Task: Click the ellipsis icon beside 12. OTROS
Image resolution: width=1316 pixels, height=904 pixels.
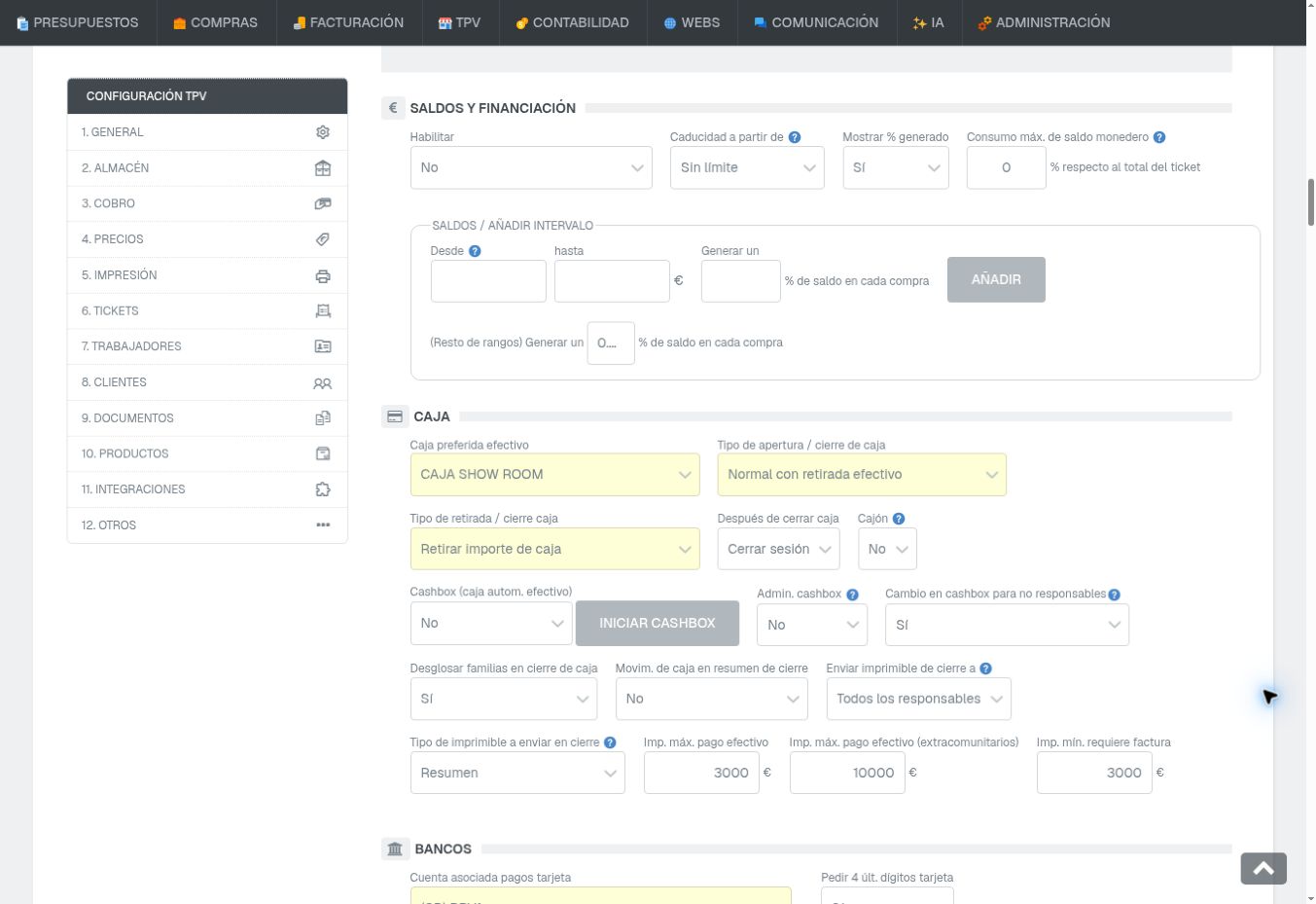Action: click(323, 525)
